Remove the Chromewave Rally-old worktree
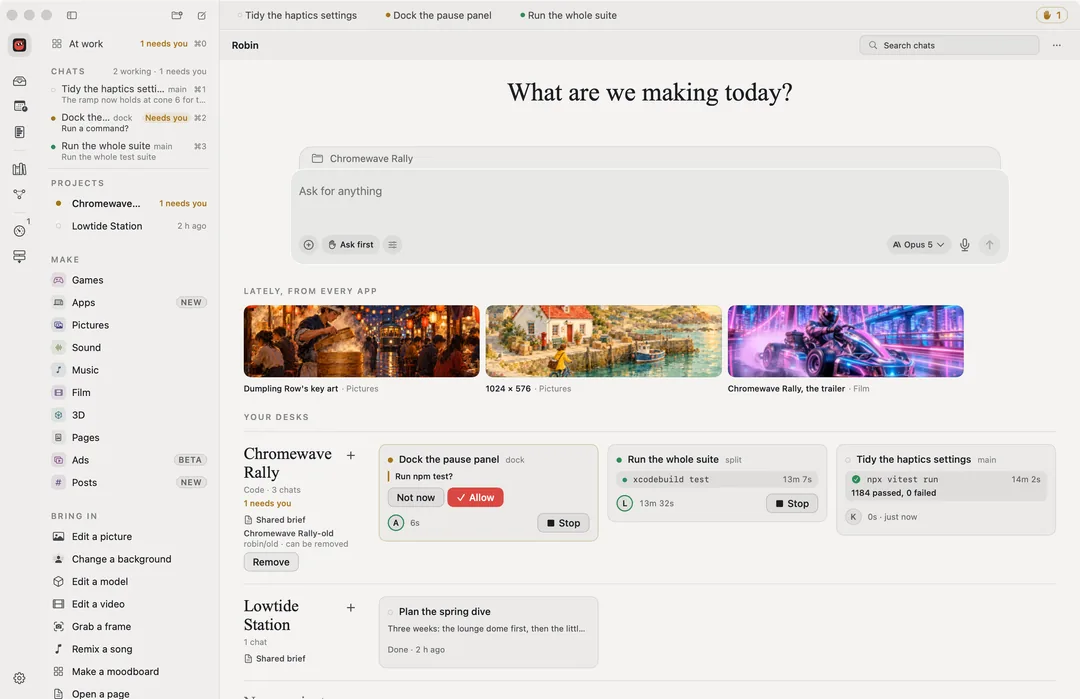The height and width of the screenshot is (699, 1080). 271,562
